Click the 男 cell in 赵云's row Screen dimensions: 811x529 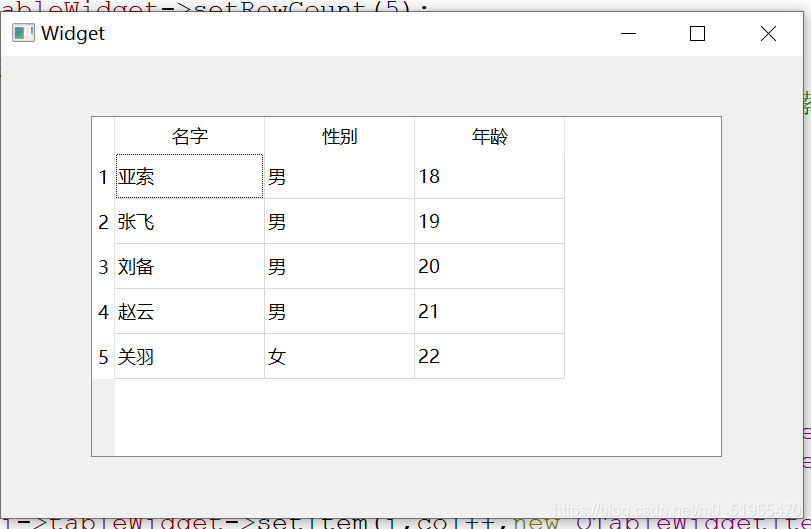(339, 311)
